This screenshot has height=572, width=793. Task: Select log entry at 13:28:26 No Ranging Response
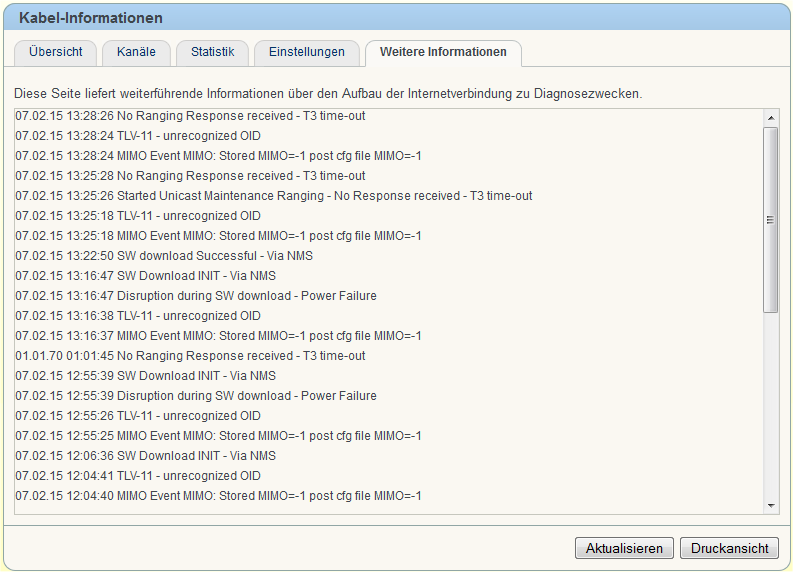pos(190,116)
